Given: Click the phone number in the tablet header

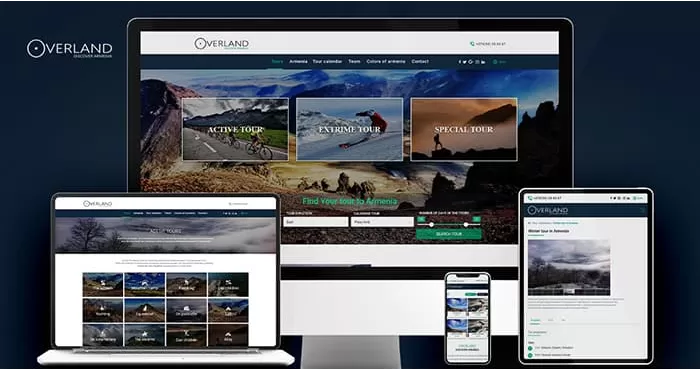Looking at the screenshot, I should (547, 198).
